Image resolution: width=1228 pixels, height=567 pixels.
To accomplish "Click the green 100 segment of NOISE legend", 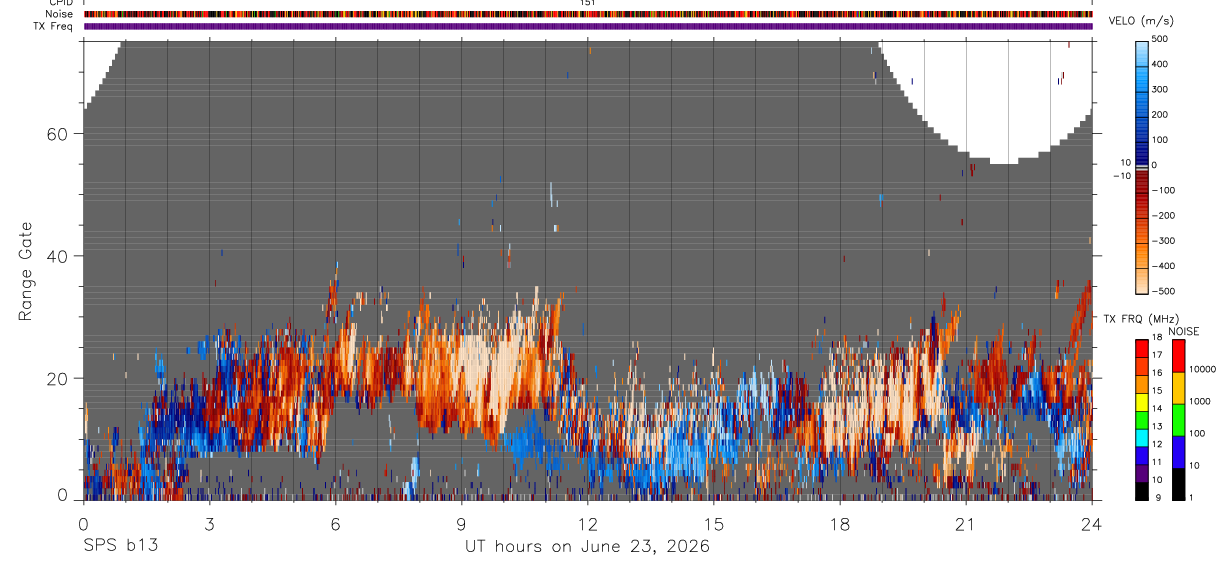I will pos(1178,420).
